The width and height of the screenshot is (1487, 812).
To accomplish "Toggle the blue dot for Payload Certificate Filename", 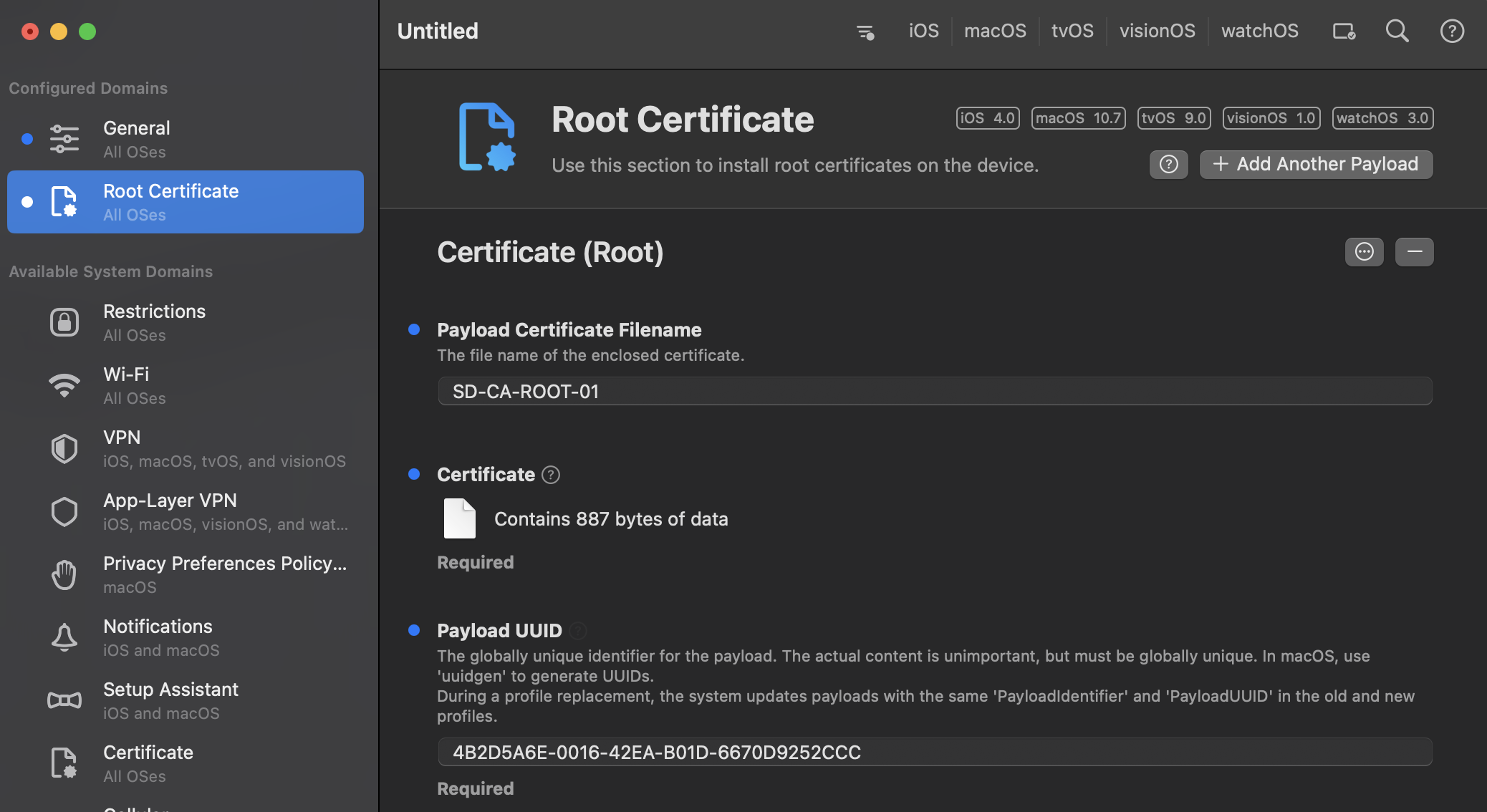I will [x=414, y=329].
